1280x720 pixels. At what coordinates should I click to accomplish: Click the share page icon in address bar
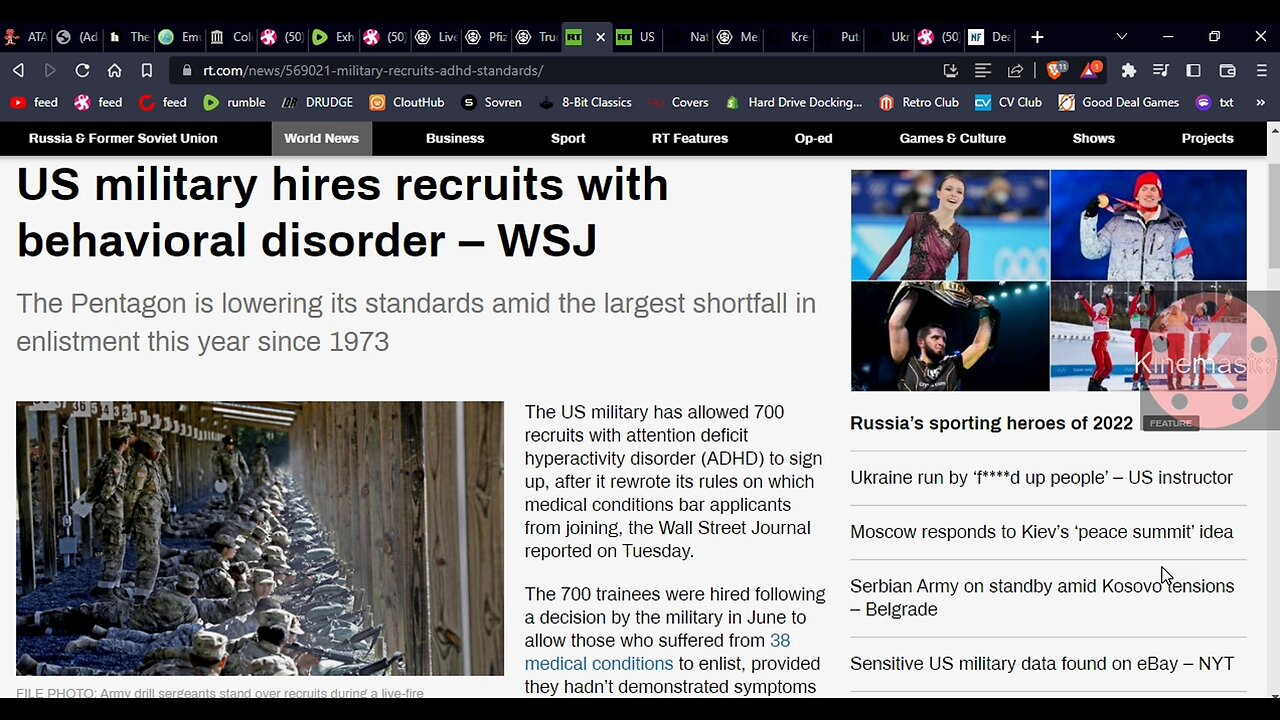pyautogui.click(x=1015, y=70)
